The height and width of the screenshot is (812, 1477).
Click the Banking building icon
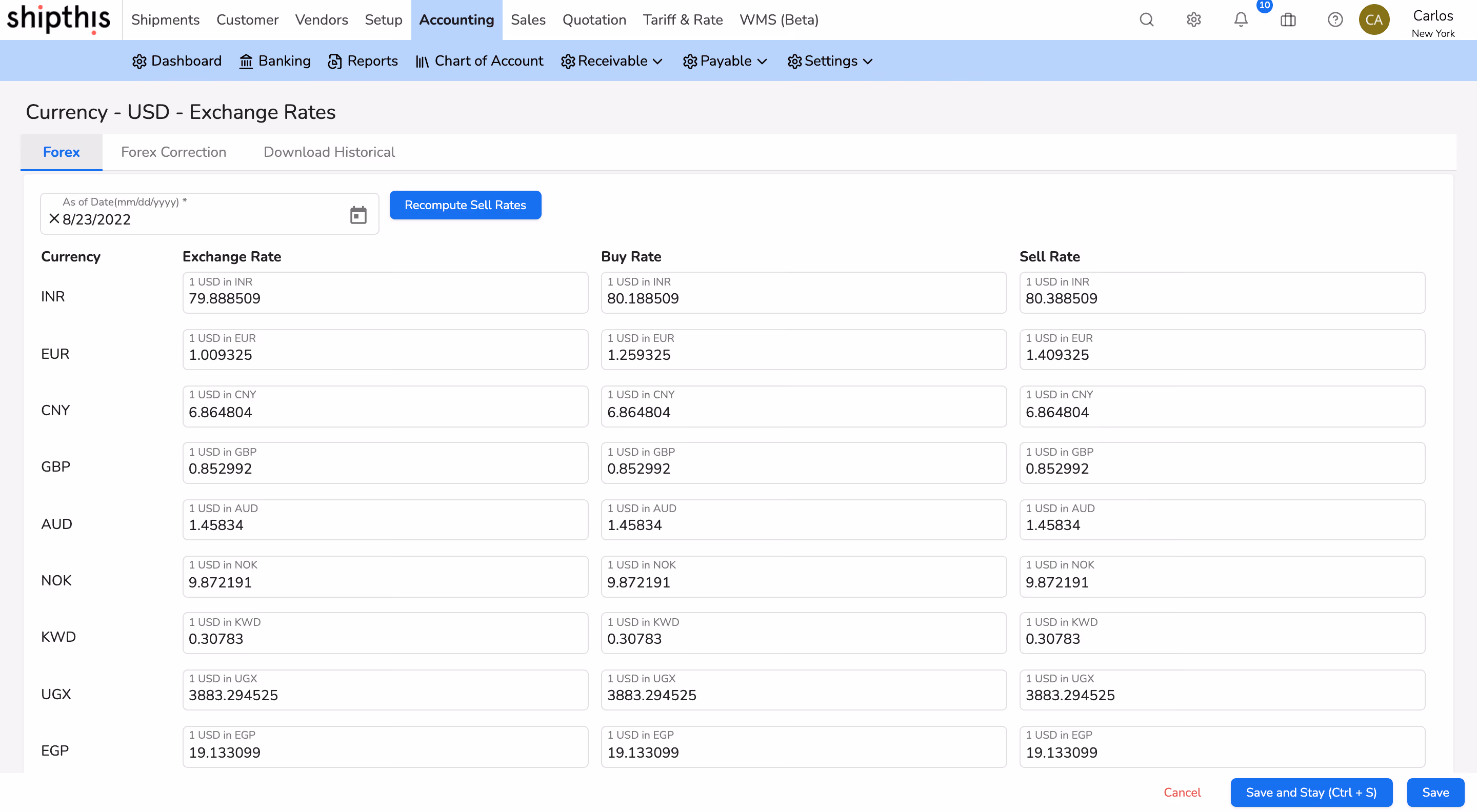pos(246,62)
